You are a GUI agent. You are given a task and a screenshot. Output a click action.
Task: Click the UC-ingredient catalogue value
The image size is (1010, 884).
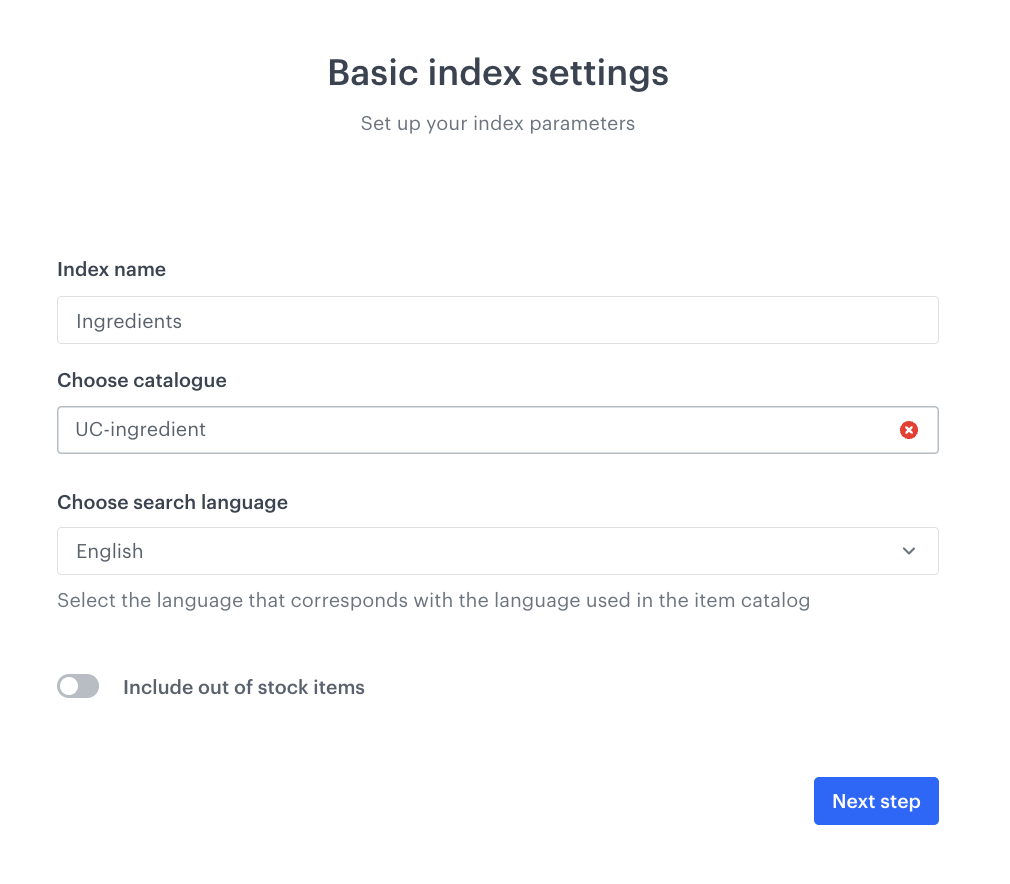pyautogui.click(x=140, y=430)
